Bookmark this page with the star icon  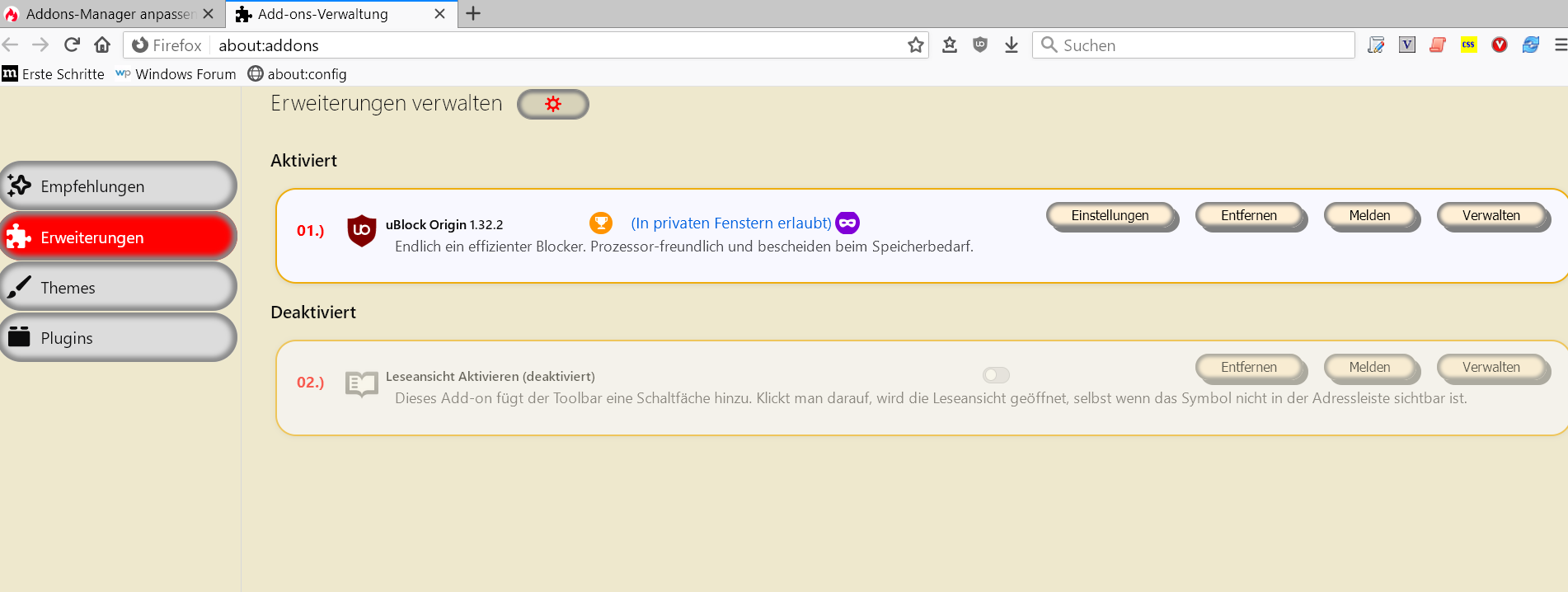point(915,45)
